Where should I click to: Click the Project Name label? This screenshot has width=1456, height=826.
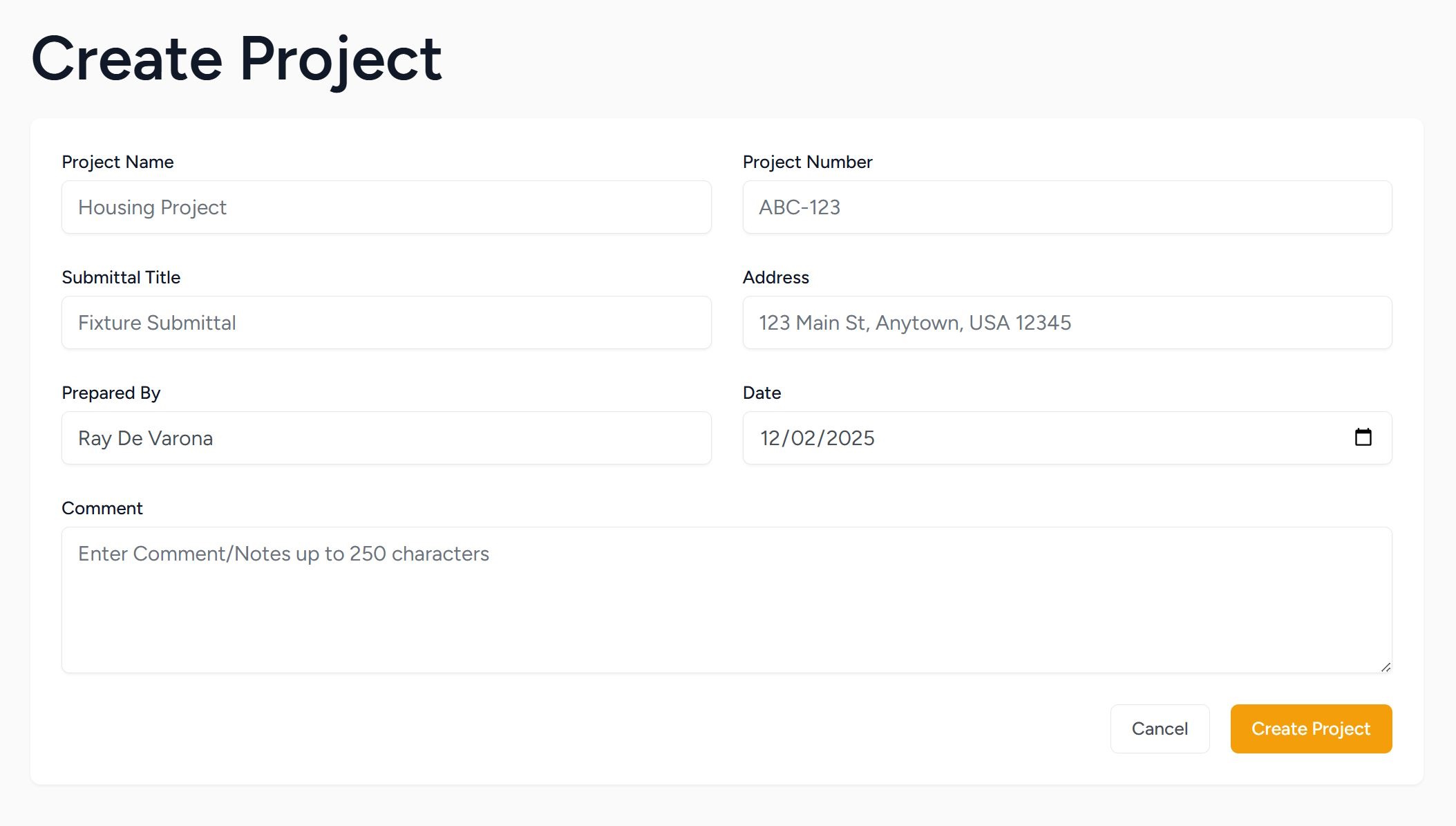pos(117,162)
